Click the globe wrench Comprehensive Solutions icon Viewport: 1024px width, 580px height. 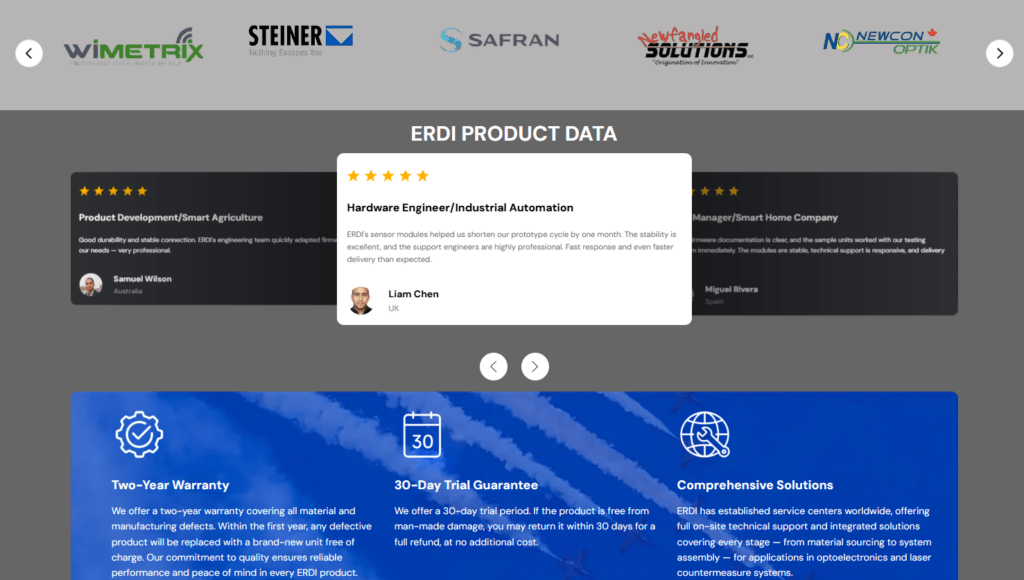(x=704, y=434)
